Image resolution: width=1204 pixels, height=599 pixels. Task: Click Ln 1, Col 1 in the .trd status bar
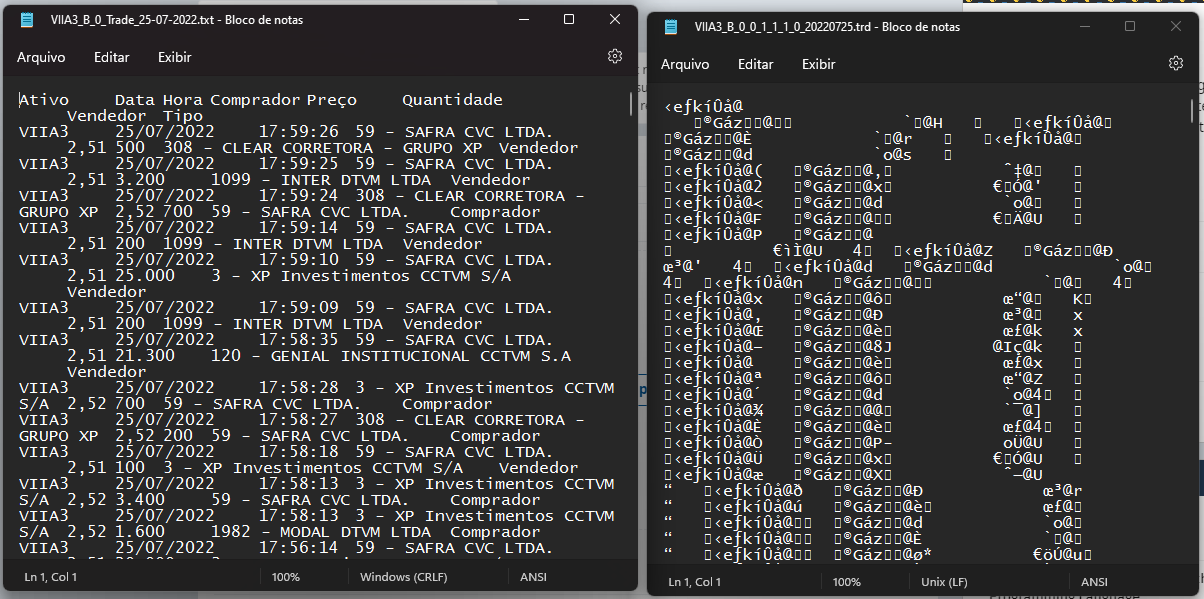[x=694, y=582]
